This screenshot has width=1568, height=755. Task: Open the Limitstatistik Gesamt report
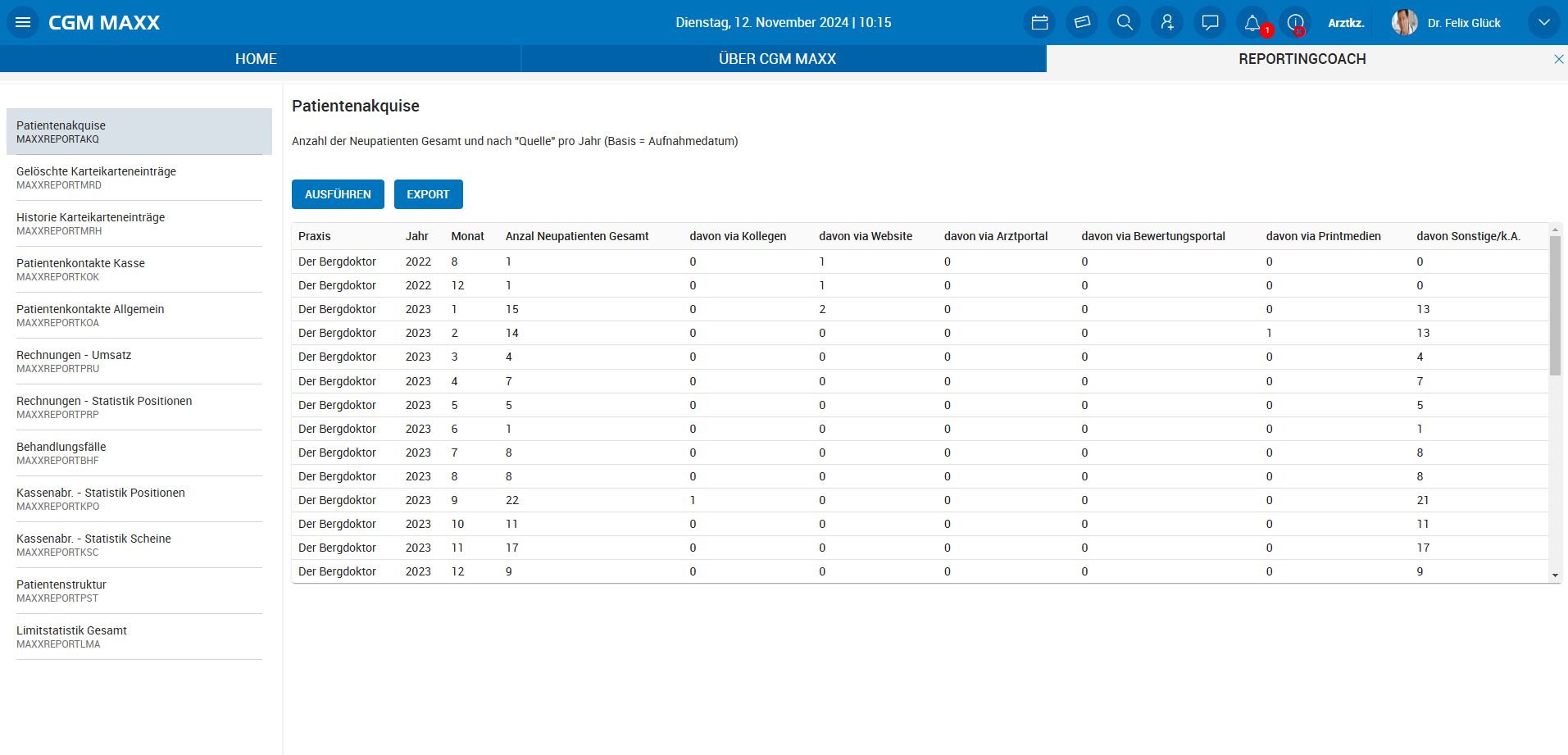(x=139, y=636)
